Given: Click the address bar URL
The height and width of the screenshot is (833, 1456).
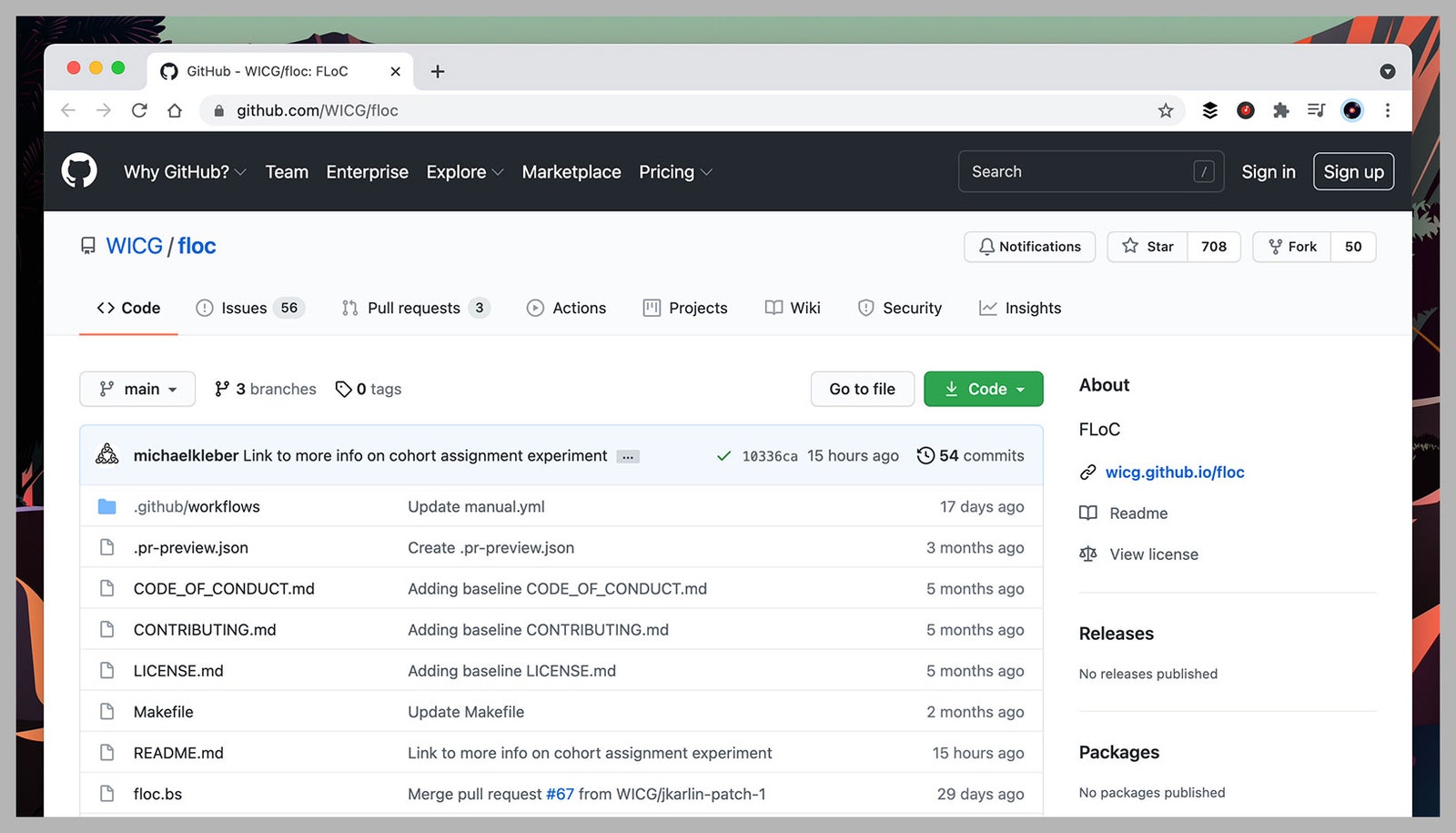Looking at the screenshot, I should [x=318, y=110].
